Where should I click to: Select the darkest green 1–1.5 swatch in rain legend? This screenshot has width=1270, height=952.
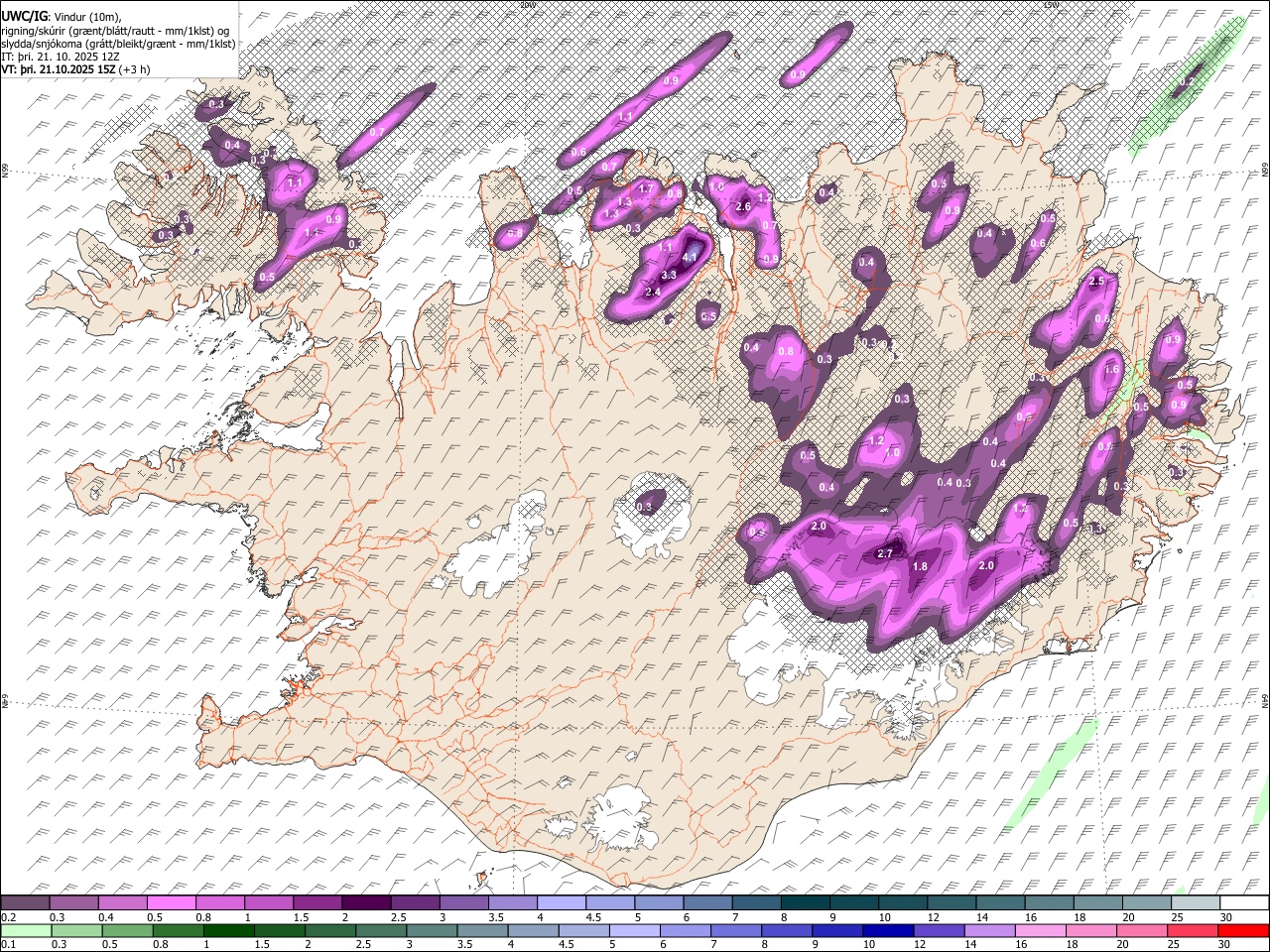tap(228, 931)
